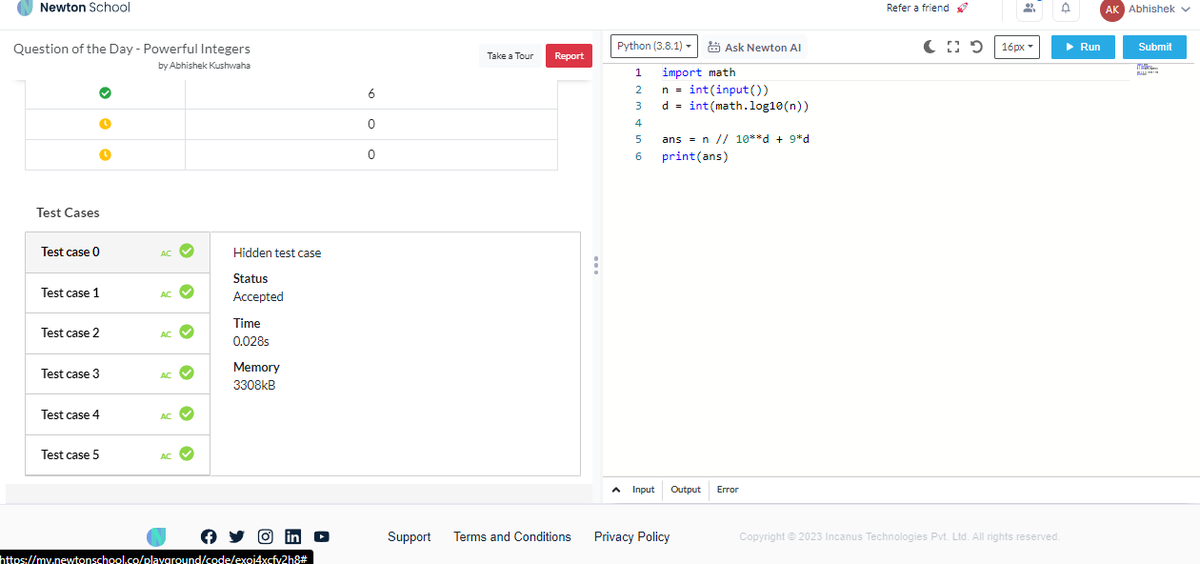The image size is (1200, 564).
Task: Open the Newton School footer logo
Action: pyautogui.click(x=157, y=536)
